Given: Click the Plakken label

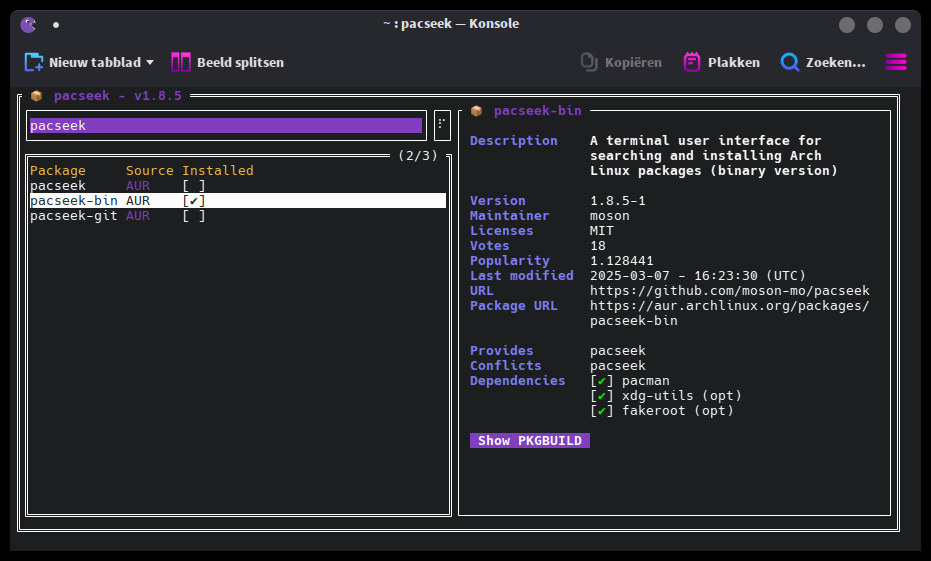Looking at the screenshot, I should 734,62.
